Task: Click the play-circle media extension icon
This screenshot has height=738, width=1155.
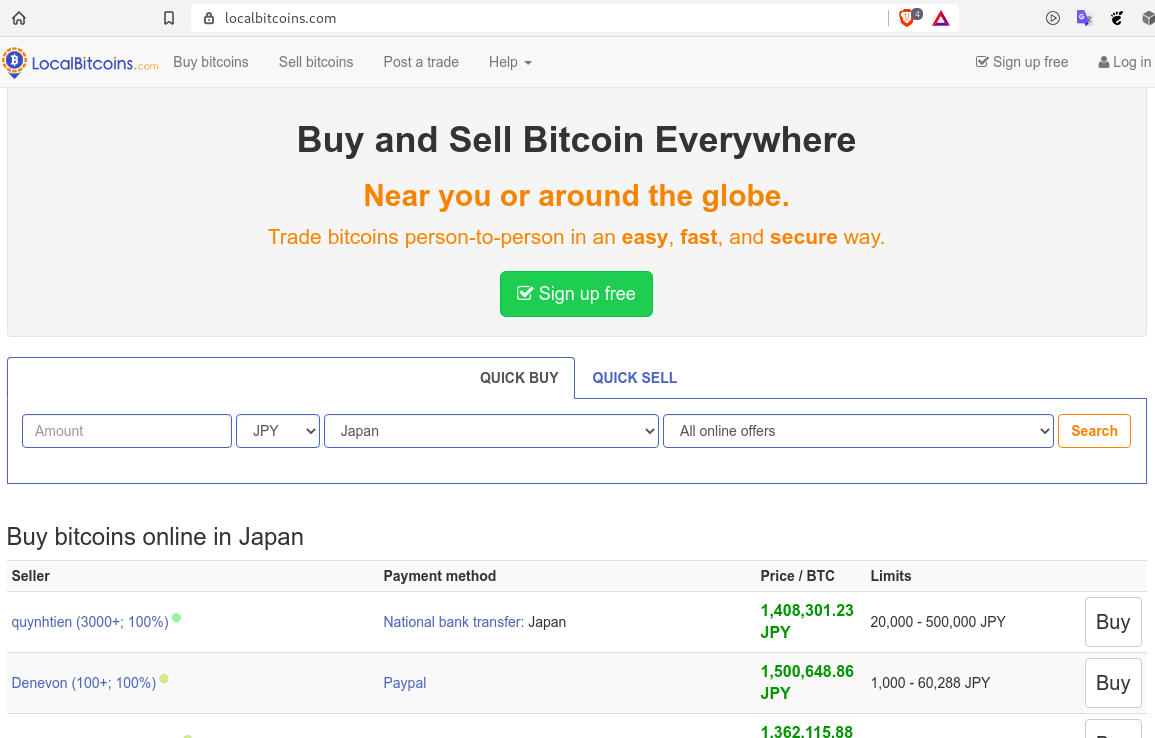Action: pos(1053,18)
